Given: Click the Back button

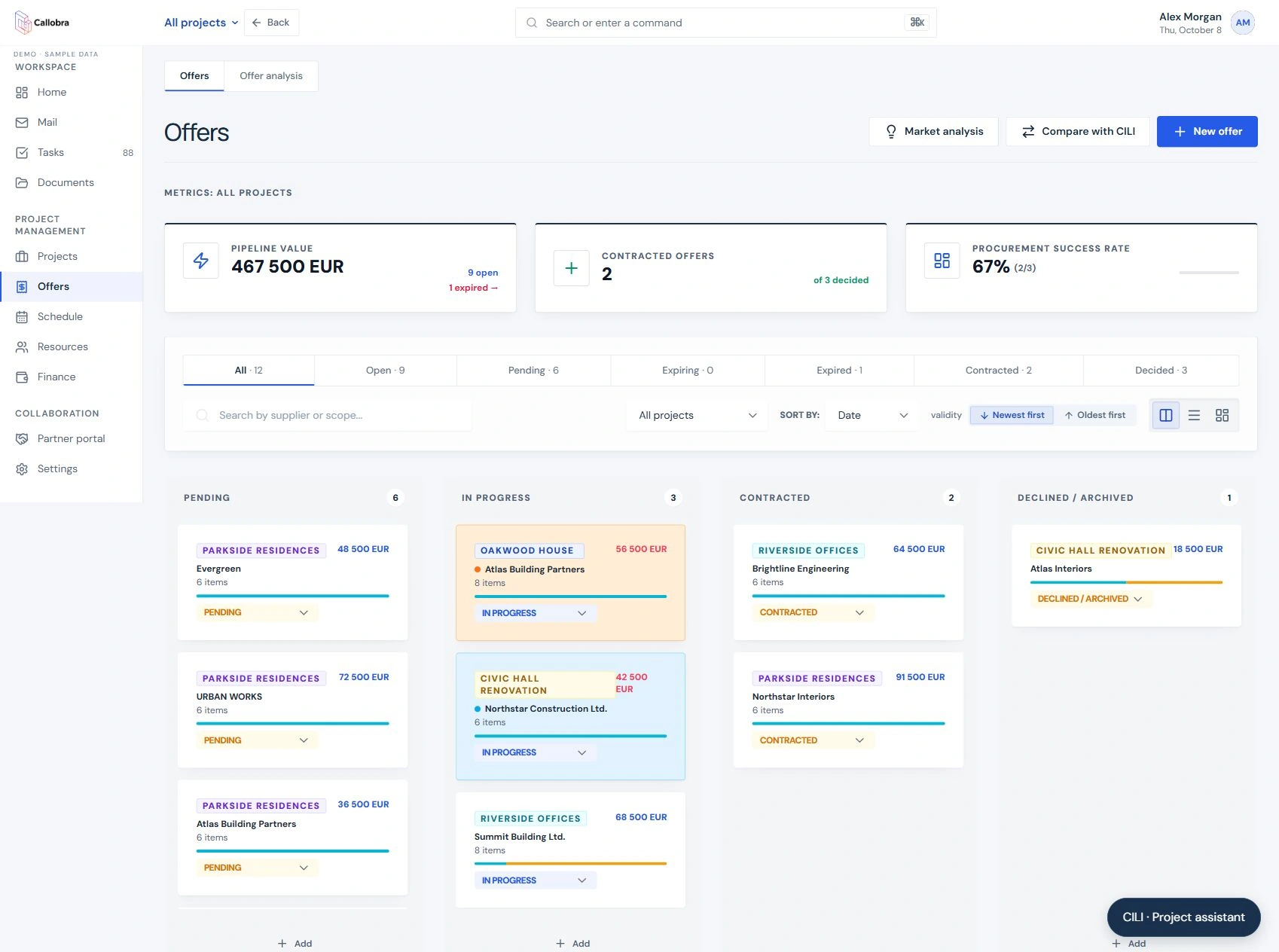Looking at the screenshot, I should tap(271, 23).
